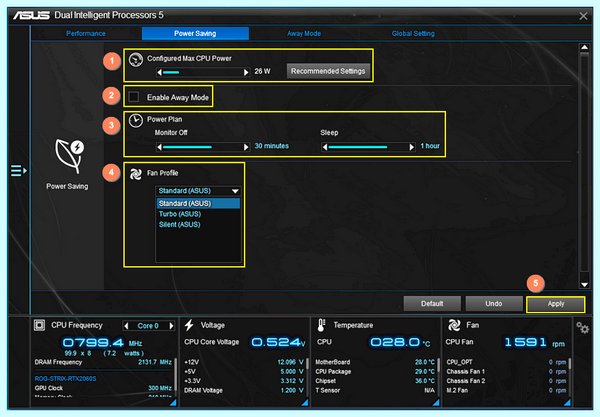Click the DRAM Voltage row
This screenshot has width=600, height=417.
point(244,391)
